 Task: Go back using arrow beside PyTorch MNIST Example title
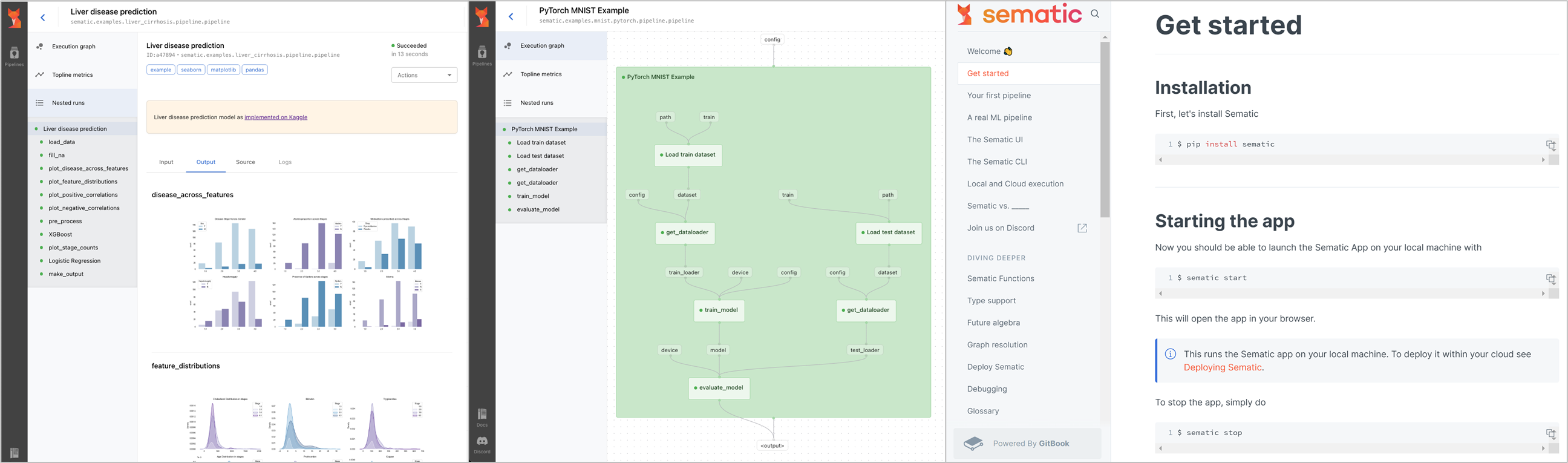click(511, 16)
